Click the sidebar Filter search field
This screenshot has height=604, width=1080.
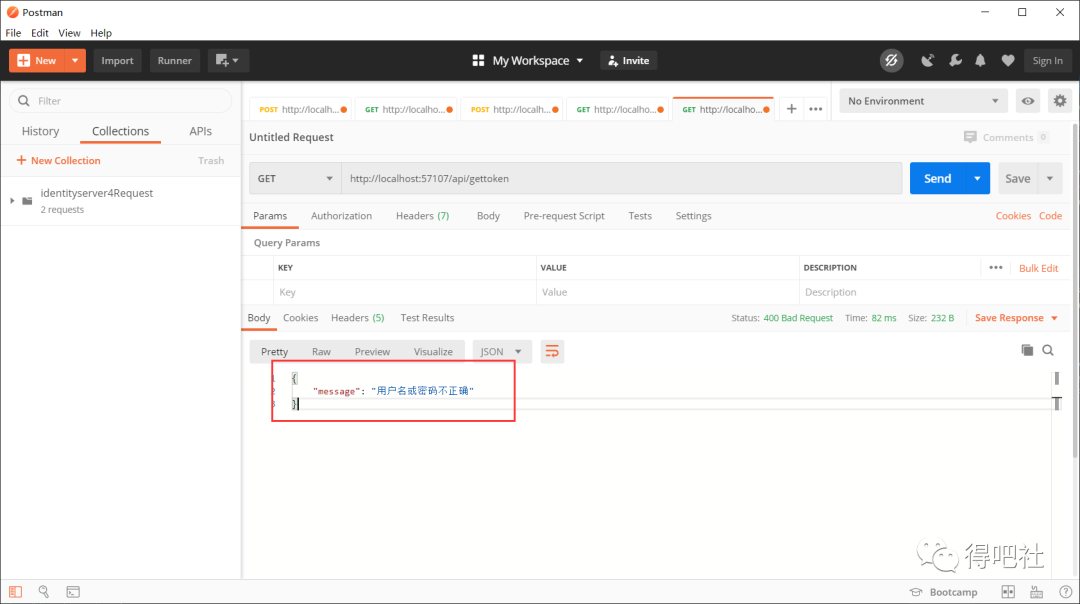121,101
